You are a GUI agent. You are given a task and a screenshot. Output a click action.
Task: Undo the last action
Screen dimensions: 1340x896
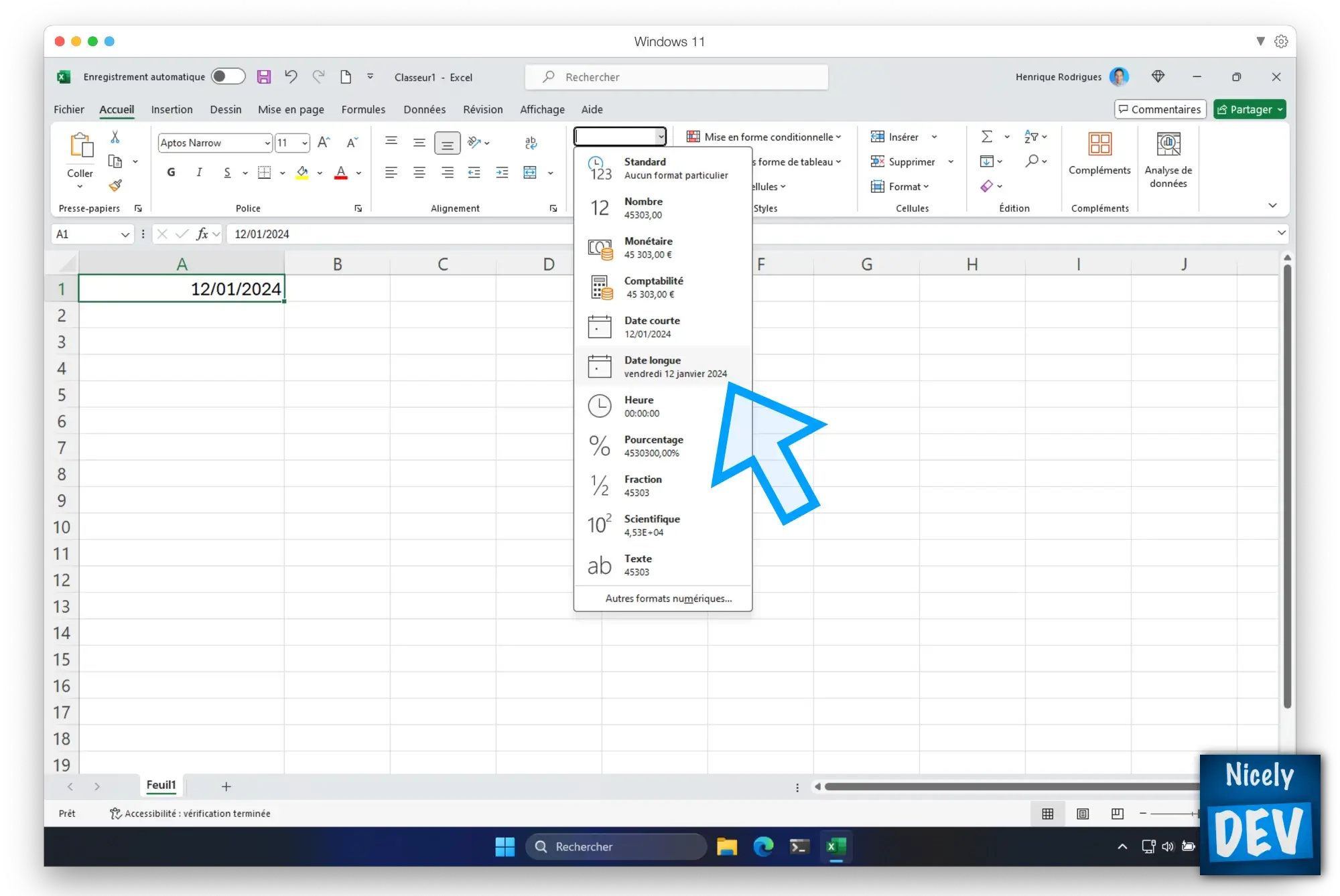(291, 77)
